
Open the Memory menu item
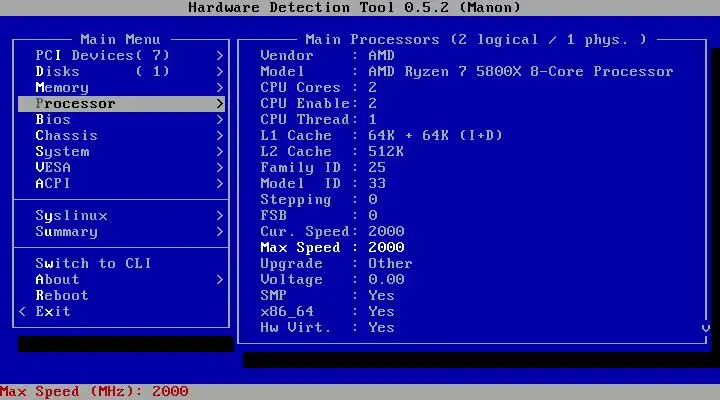pyautogui.click(x=121, y=88)
